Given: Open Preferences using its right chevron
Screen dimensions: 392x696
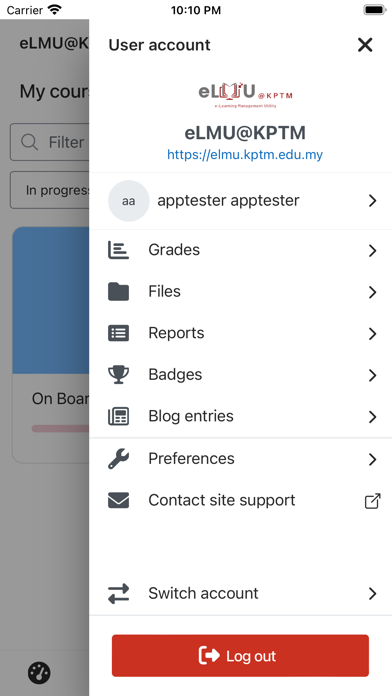Looking at the screenshot, I should 372,459.
